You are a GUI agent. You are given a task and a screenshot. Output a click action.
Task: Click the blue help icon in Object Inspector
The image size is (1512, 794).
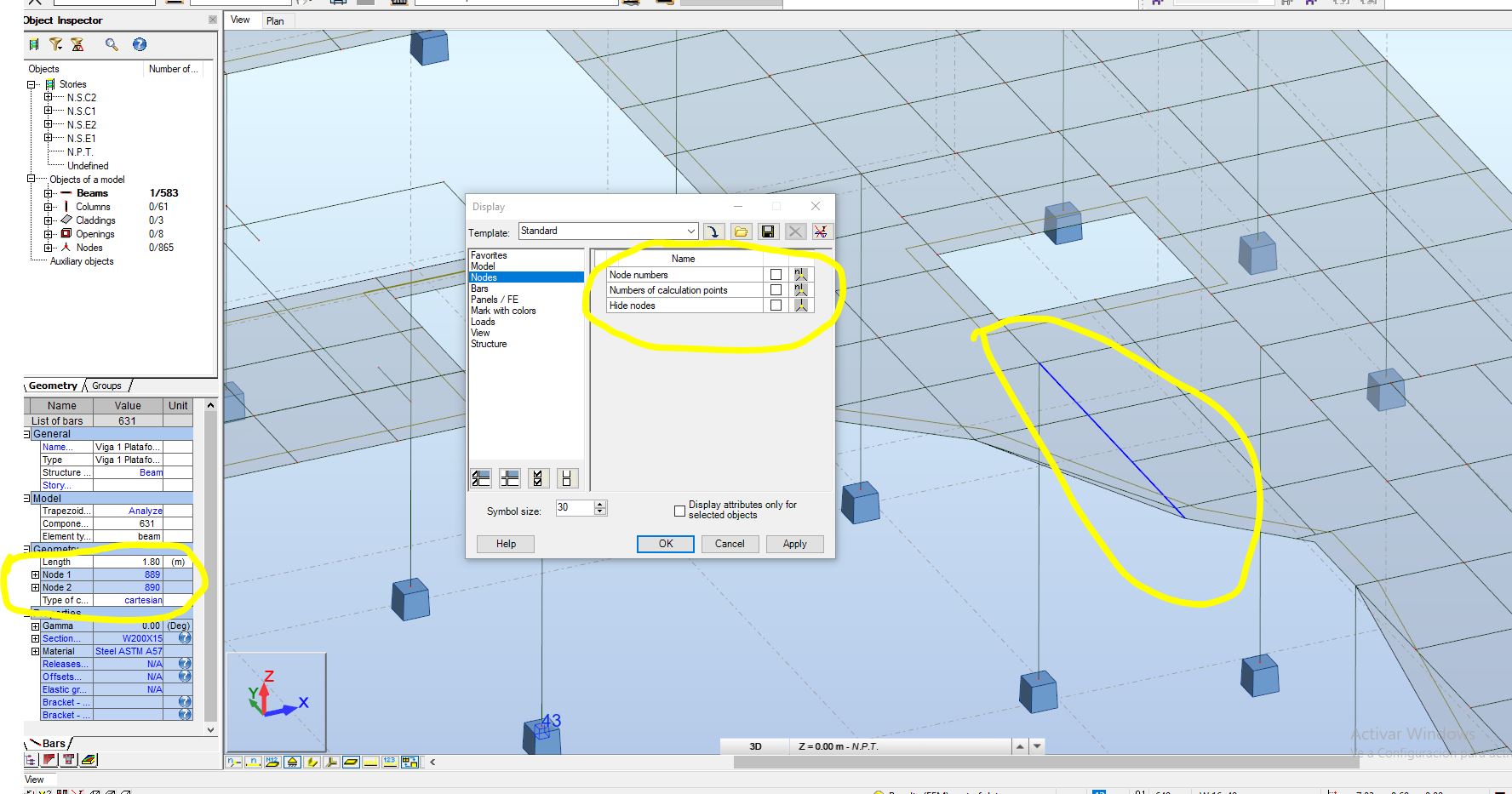[x=140, y=44]
